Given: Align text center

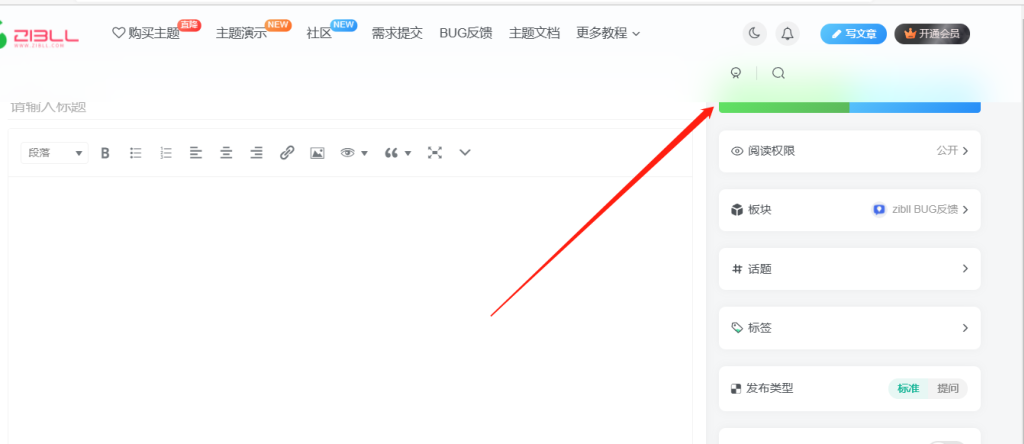Looking at the screenshot, I should (x=226, y=153).
